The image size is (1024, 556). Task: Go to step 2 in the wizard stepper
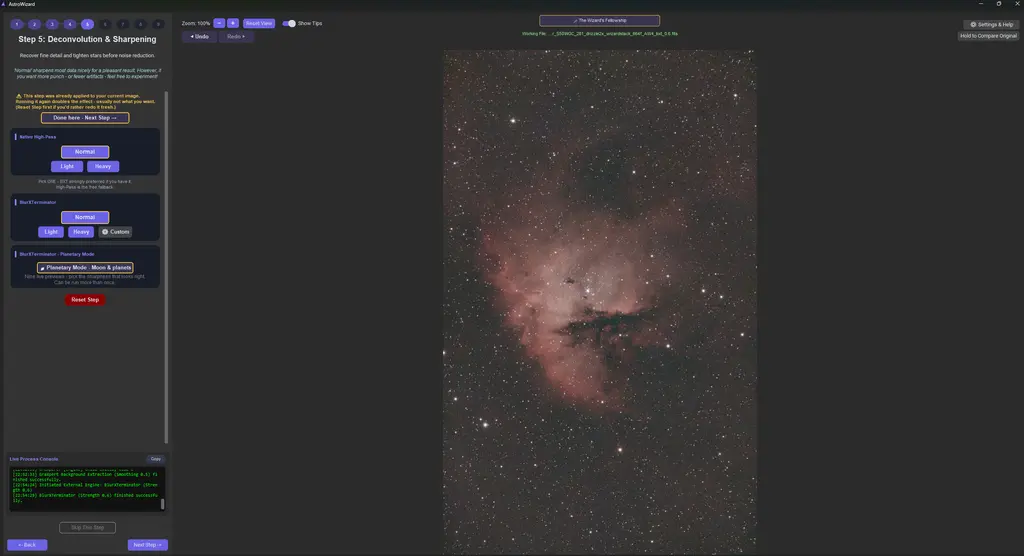(x=35, y=24)
